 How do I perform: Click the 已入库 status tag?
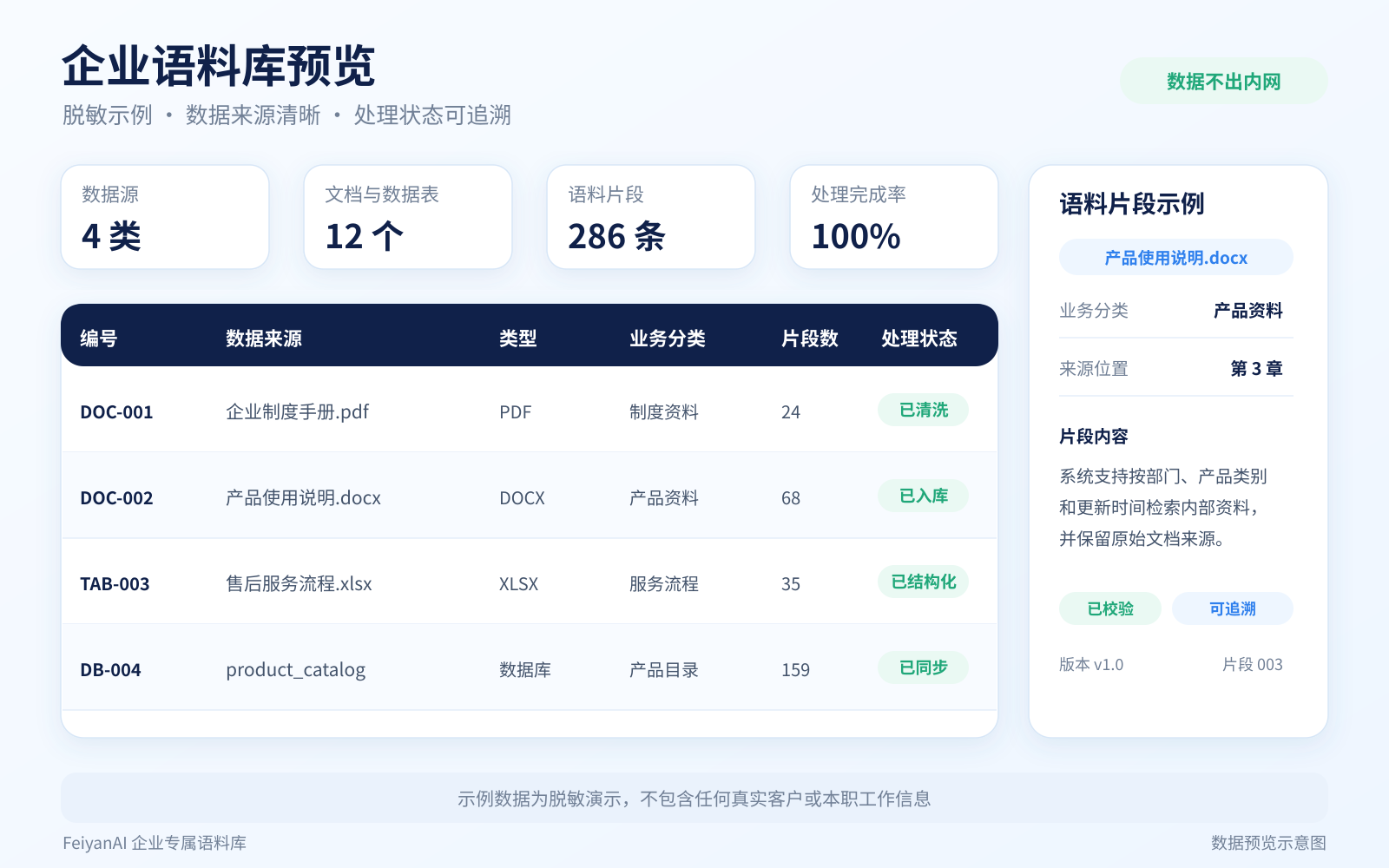click(923, 496)
